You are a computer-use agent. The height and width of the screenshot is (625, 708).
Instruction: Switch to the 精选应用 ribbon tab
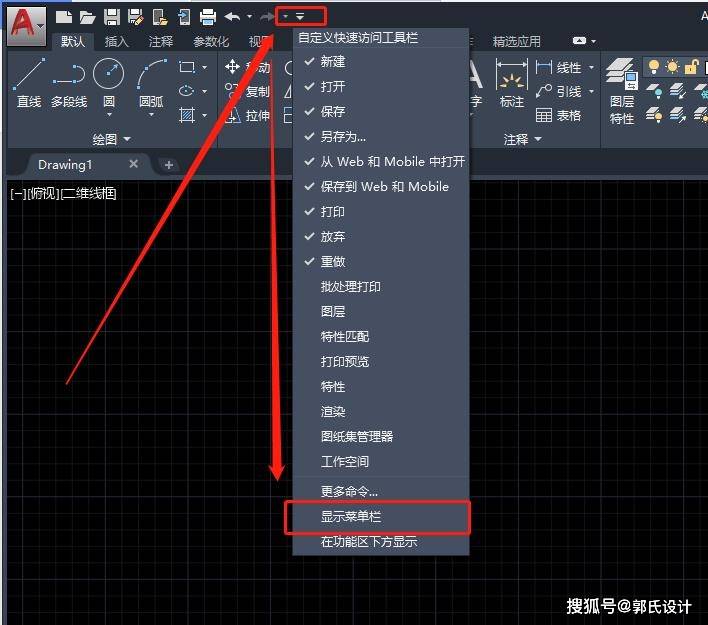[x=517, y=42]
